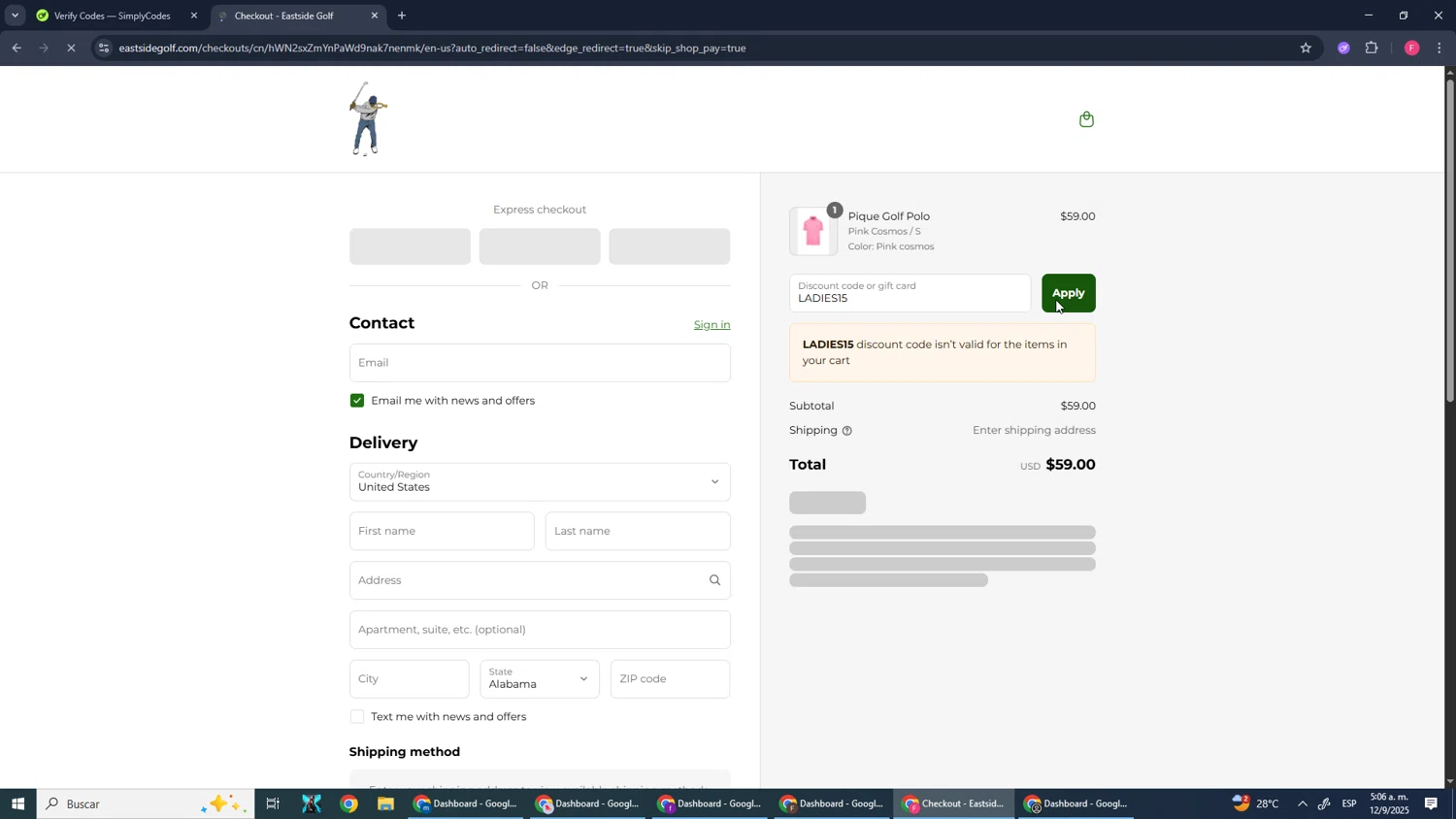Image resolution: width=1456 pixels, height=819 pixels.
Task: Focus the Email input field
Action: [540, 363]
